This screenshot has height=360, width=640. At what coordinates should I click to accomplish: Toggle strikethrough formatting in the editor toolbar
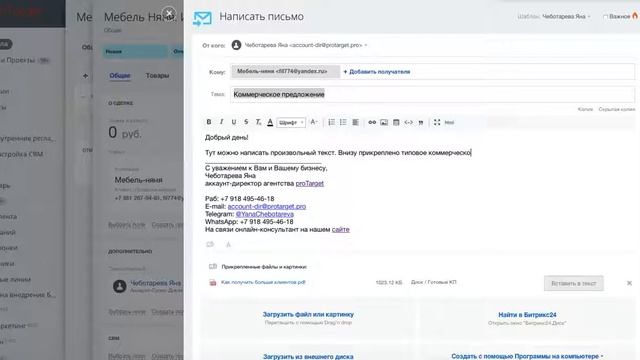click(246, 122)
